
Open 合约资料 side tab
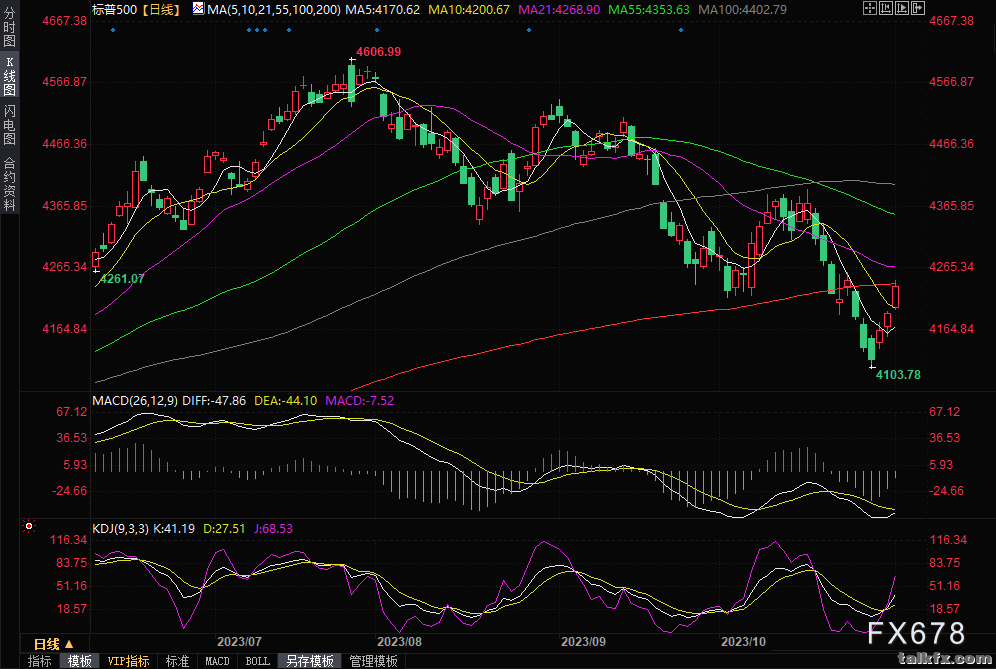click(x=10, y=183)
